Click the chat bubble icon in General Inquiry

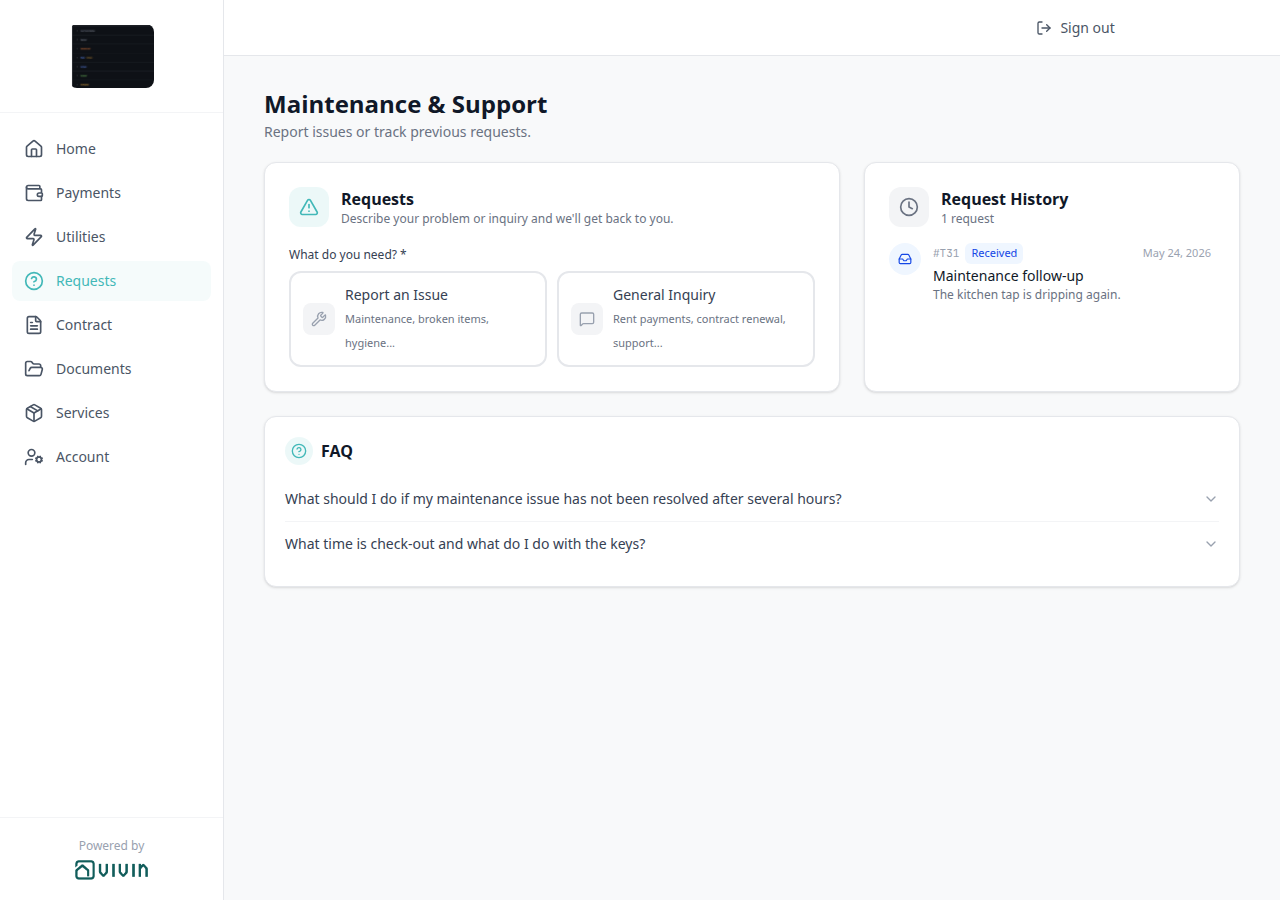point(587,319)
